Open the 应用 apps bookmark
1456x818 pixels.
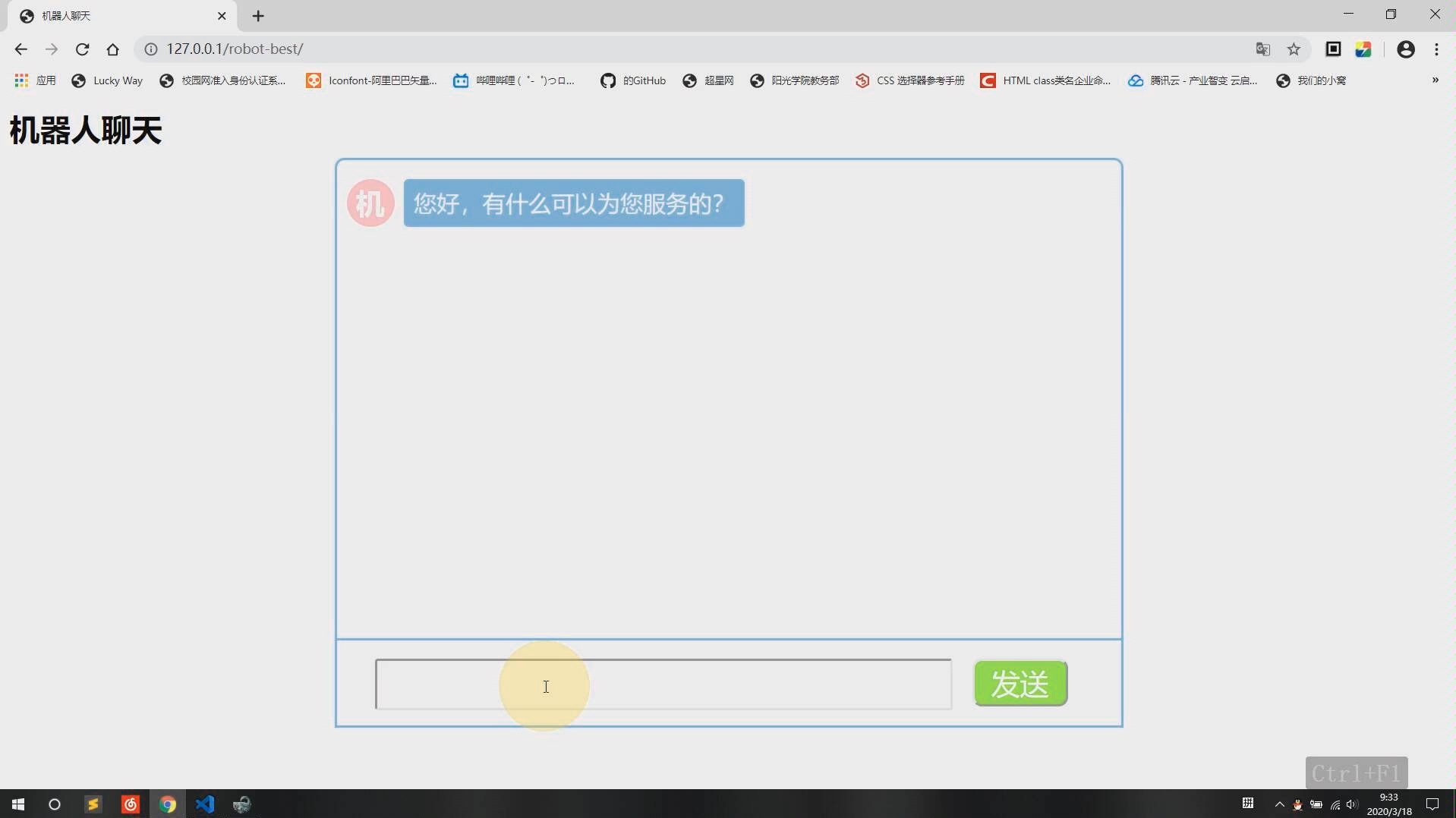36,80
